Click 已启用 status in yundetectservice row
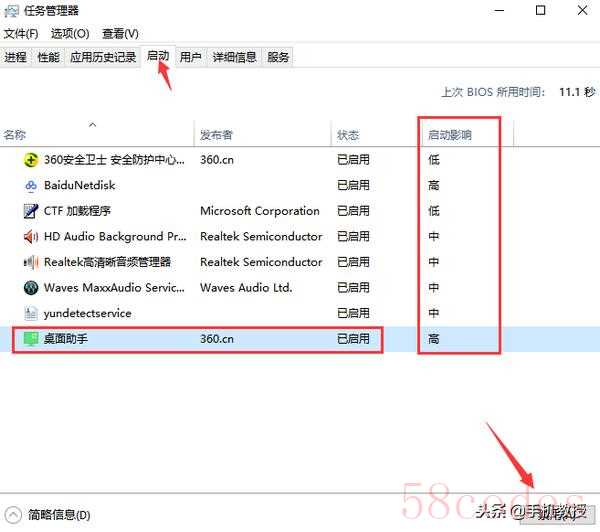The image size is (600, 532). click(x=353, y=313)
